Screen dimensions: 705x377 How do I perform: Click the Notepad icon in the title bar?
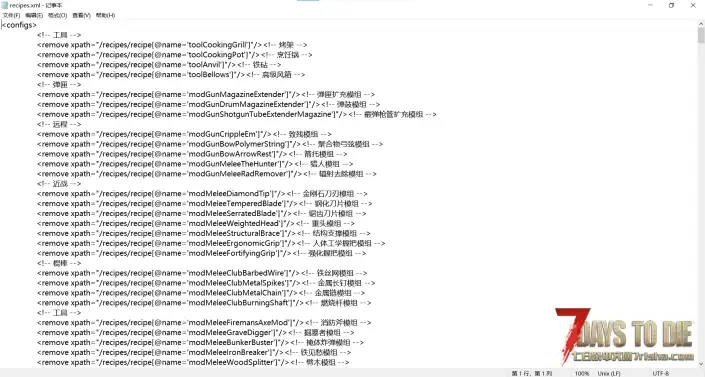[x=5, y=5]
